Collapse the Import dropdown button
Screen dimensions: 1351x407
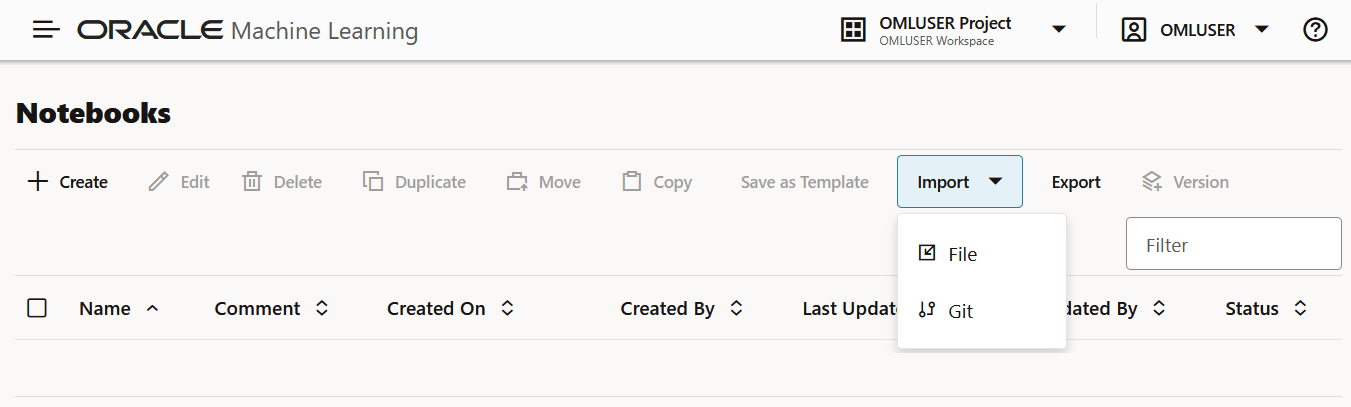[x=959, y=182]
